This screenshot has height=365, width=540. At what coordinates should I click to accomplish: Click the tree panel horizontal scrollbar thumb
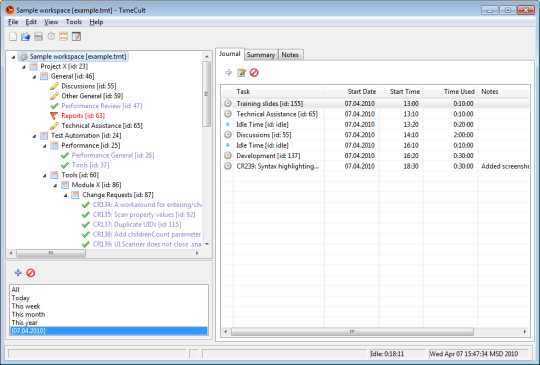coord(51,253)
